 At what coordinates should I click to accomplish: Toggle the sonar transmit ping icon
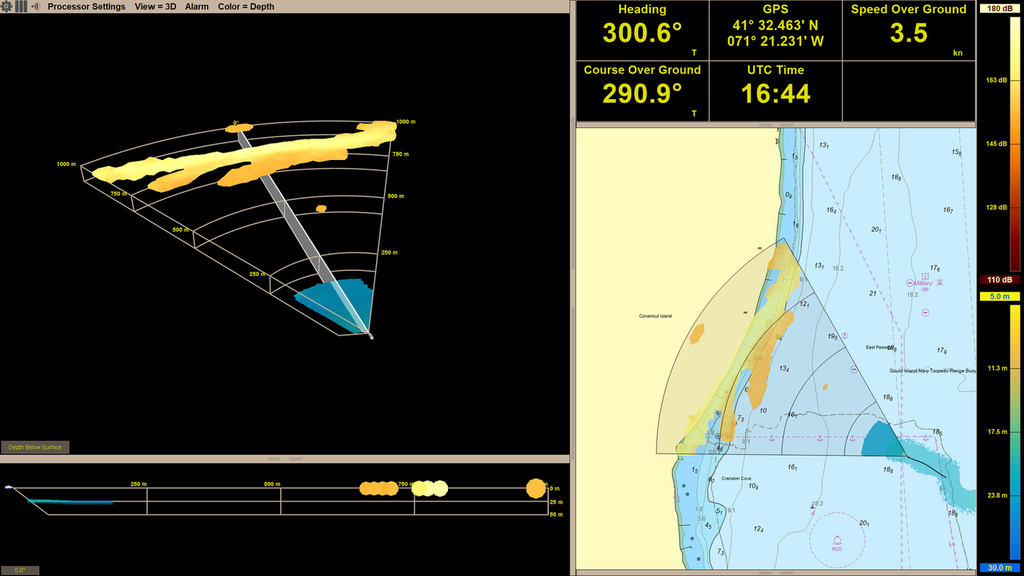[35, 7]
